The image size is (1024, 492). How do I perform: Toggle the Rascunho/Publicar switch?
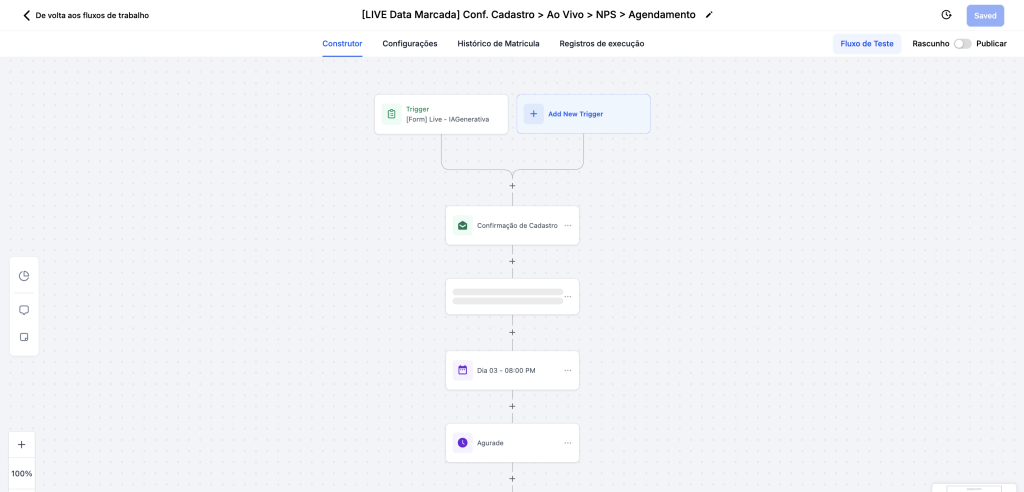(x=962, y=44)
